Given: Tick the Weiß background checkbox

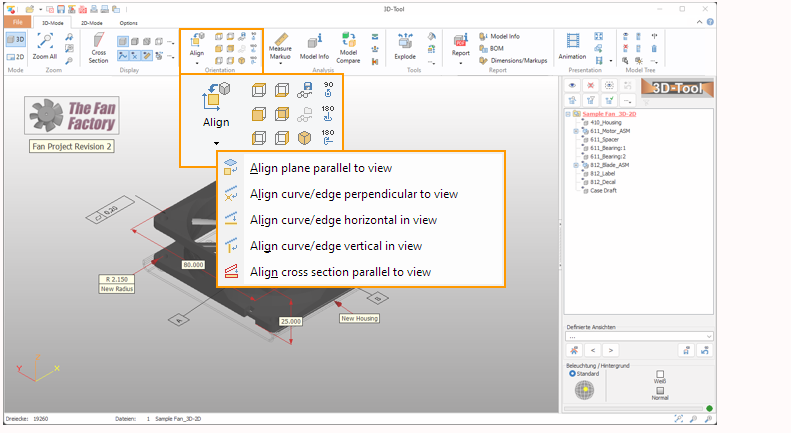Looking at the screenshot, I should [660, 374].
